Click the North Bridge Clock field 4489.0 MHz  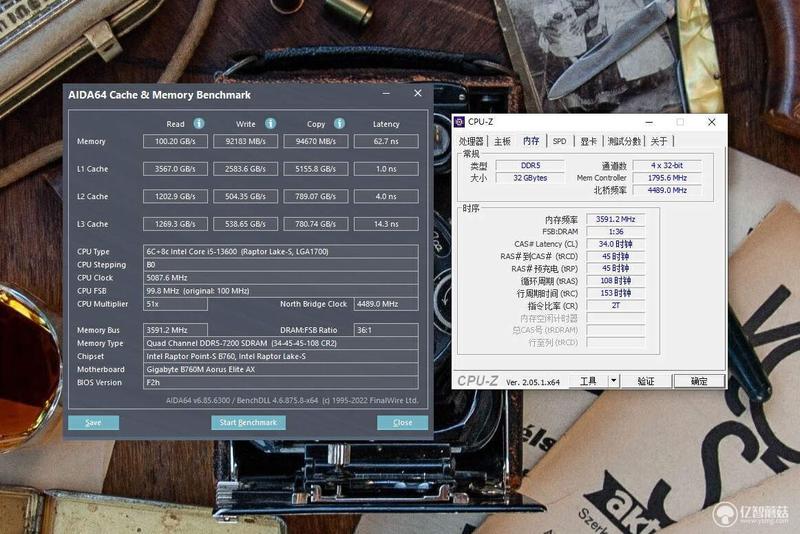pos(386,304)
